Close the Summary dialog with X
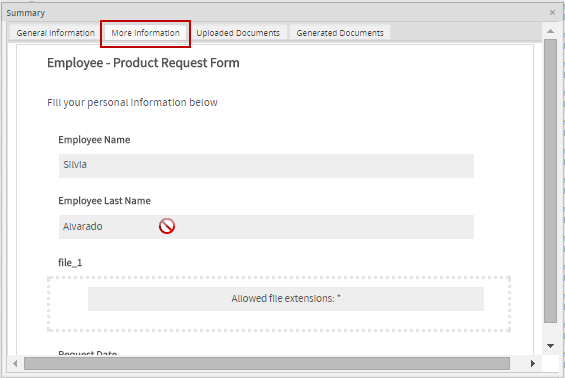This screenshot has width=565, height=378. pyautogui.click(x=552, y=13)
